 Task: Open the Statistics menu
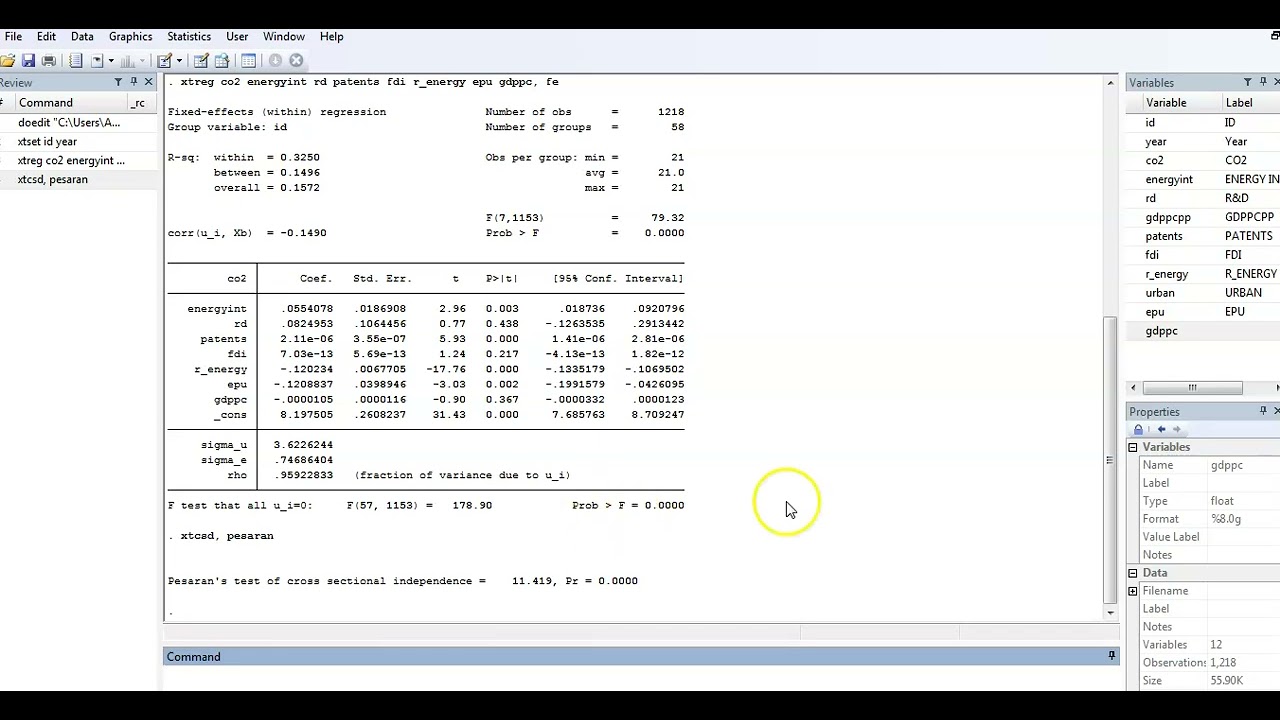(189, 36)
